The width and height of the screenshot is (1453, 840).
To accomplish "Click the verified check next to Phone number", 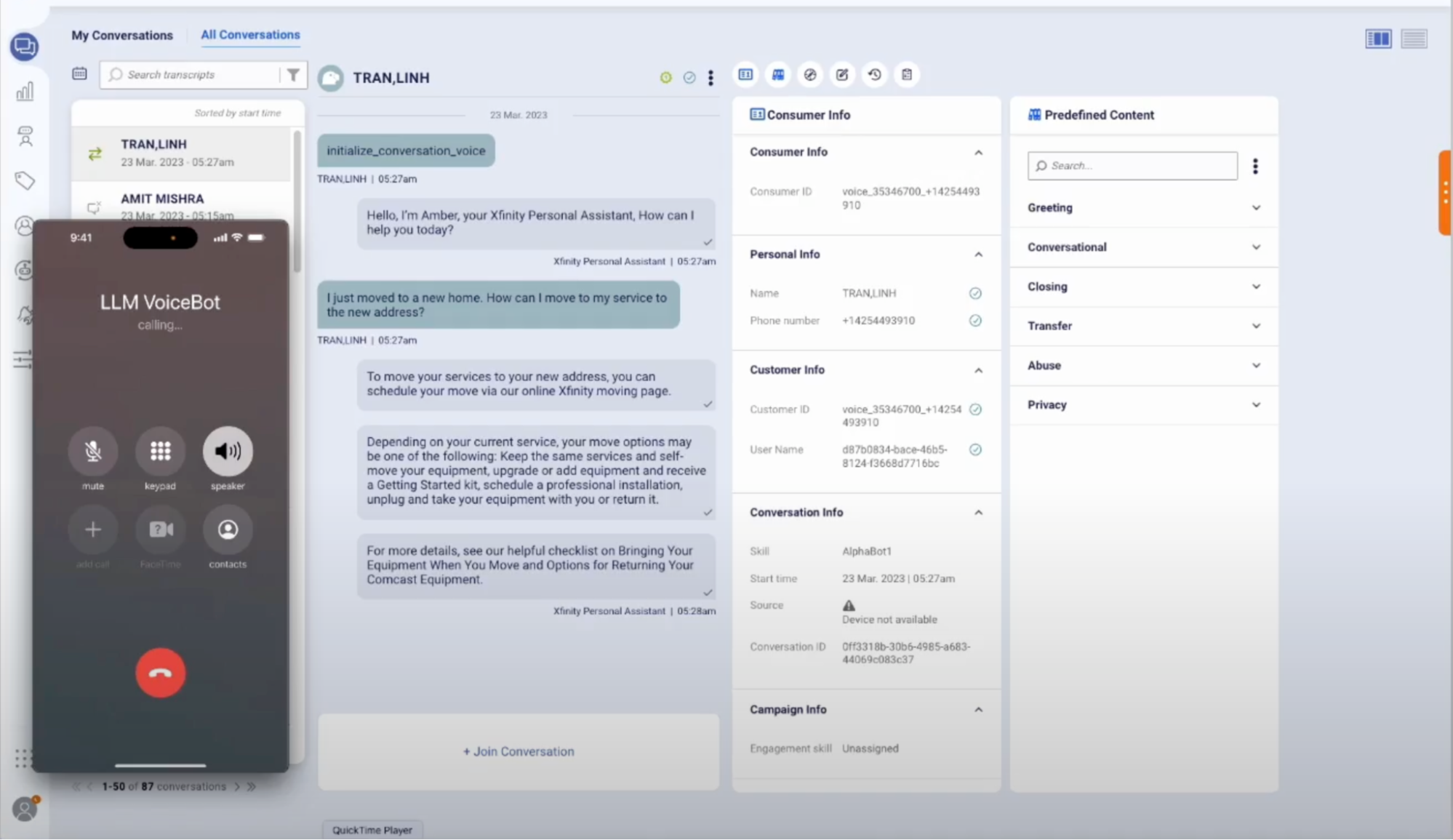I will (x=975, y=321).
